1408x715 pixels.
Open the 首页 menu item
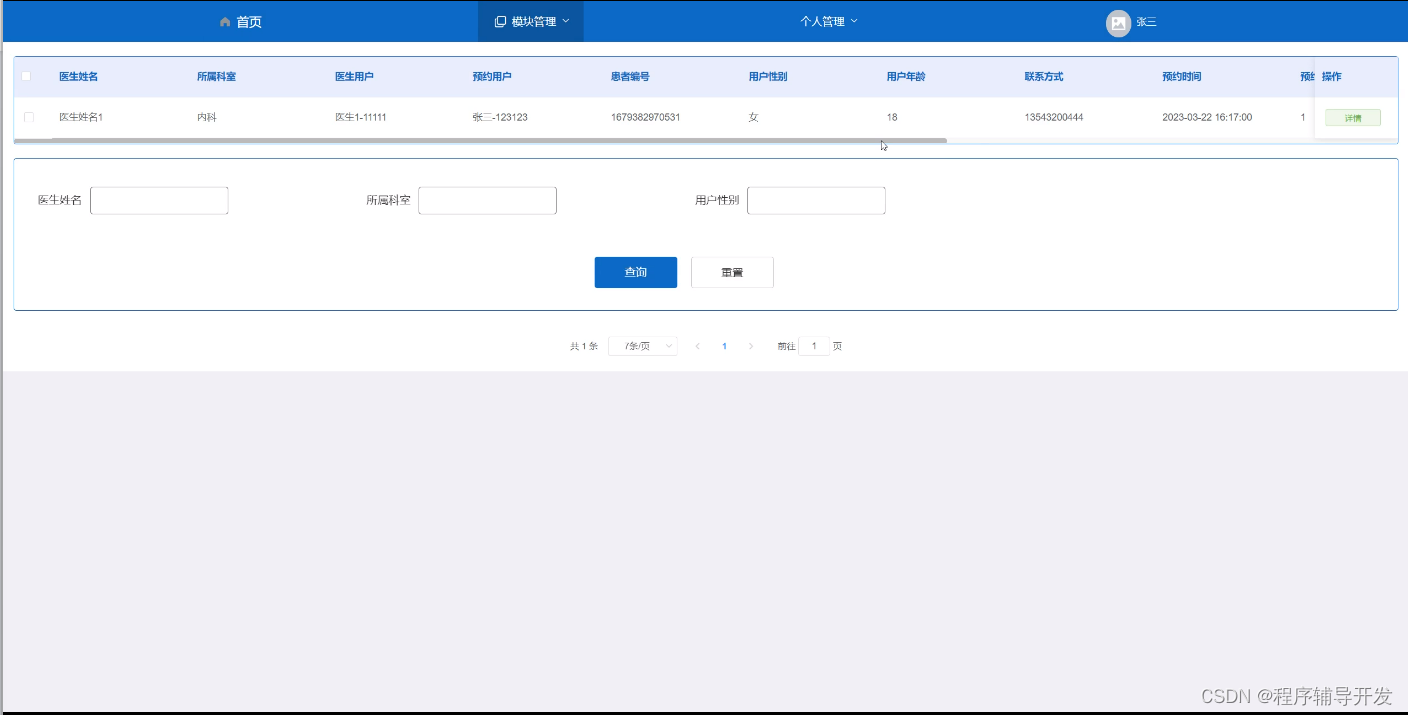click(241, 22)
